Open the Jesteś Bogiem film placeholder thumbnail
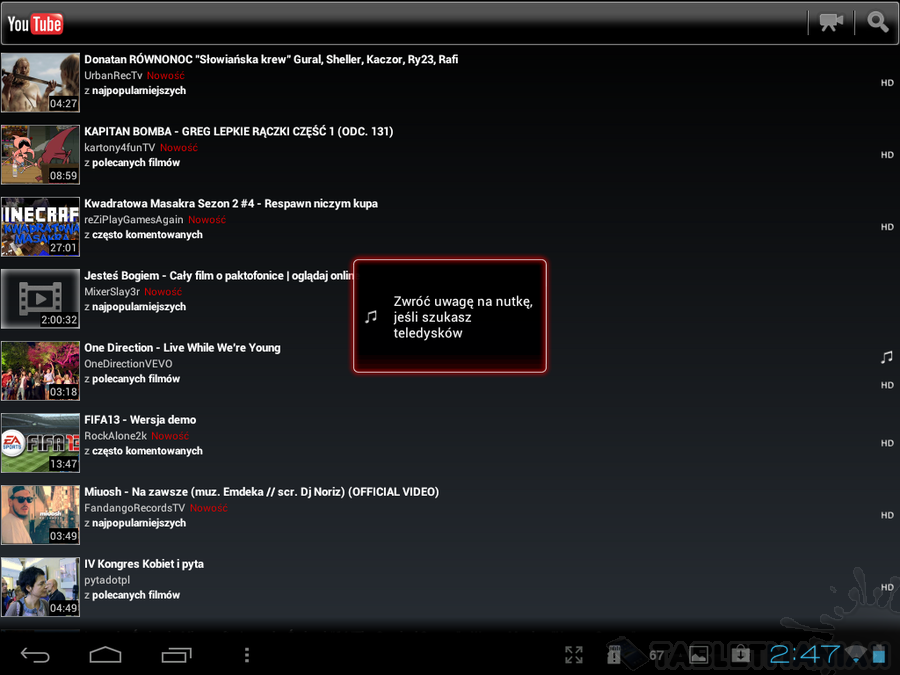 pos(40,299)
